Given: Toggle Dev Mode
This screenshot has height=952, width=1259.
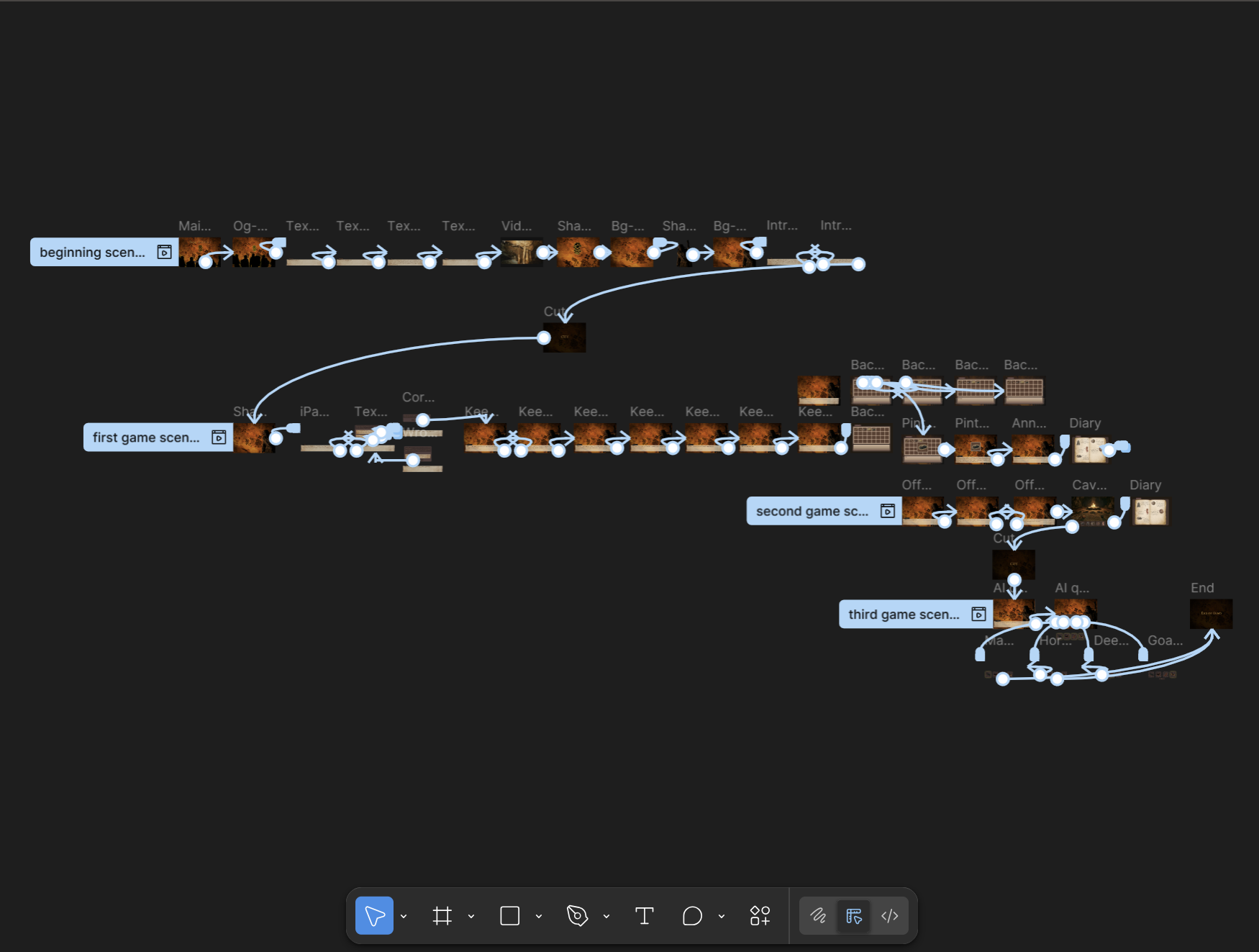Looking at the screenshot, I should (890, 915).
